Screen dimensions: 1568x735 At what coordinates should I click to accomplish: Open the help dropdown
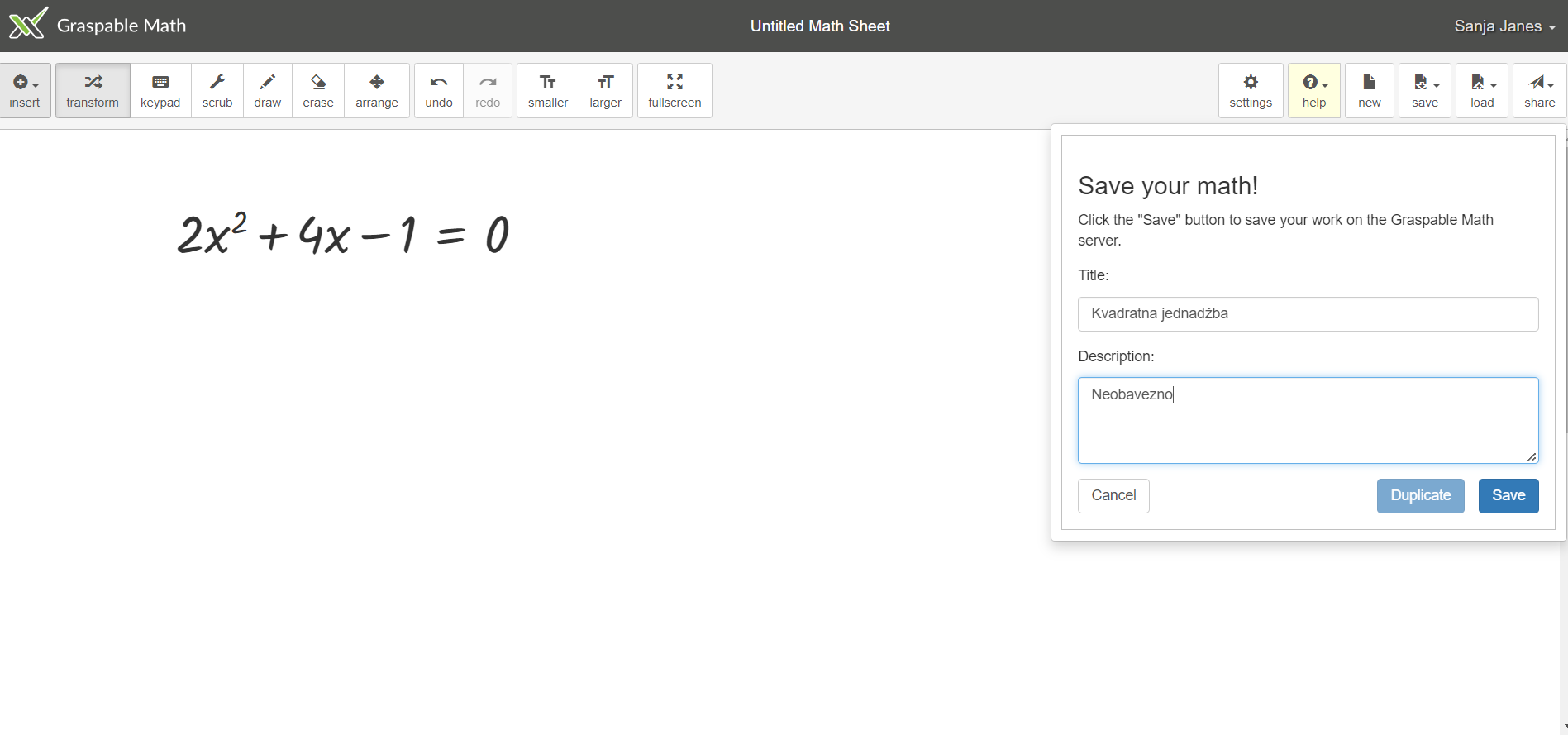pos(1314,91)
